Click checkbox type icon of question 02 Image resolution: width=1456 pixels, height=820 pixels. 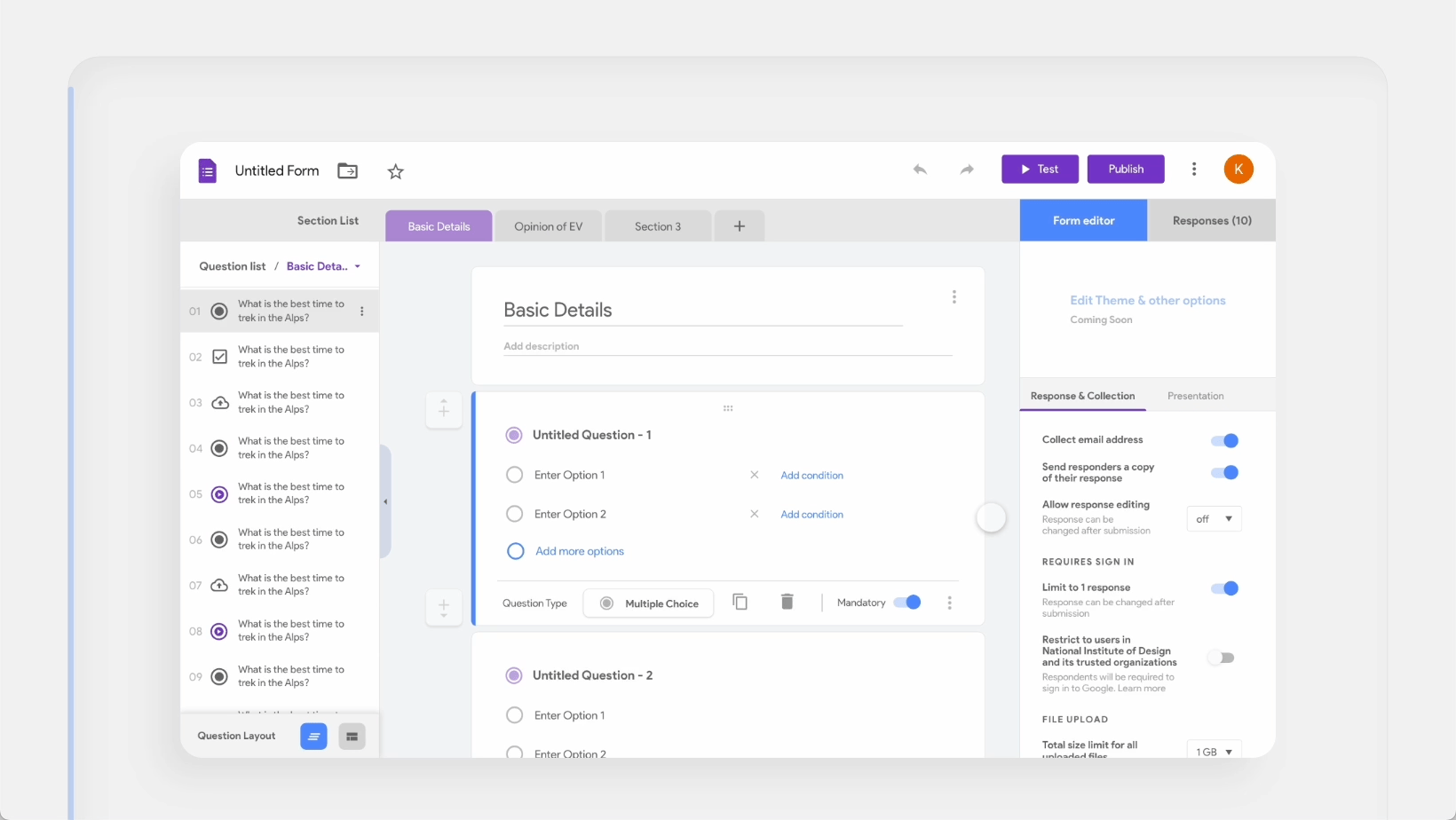point(219,357)
